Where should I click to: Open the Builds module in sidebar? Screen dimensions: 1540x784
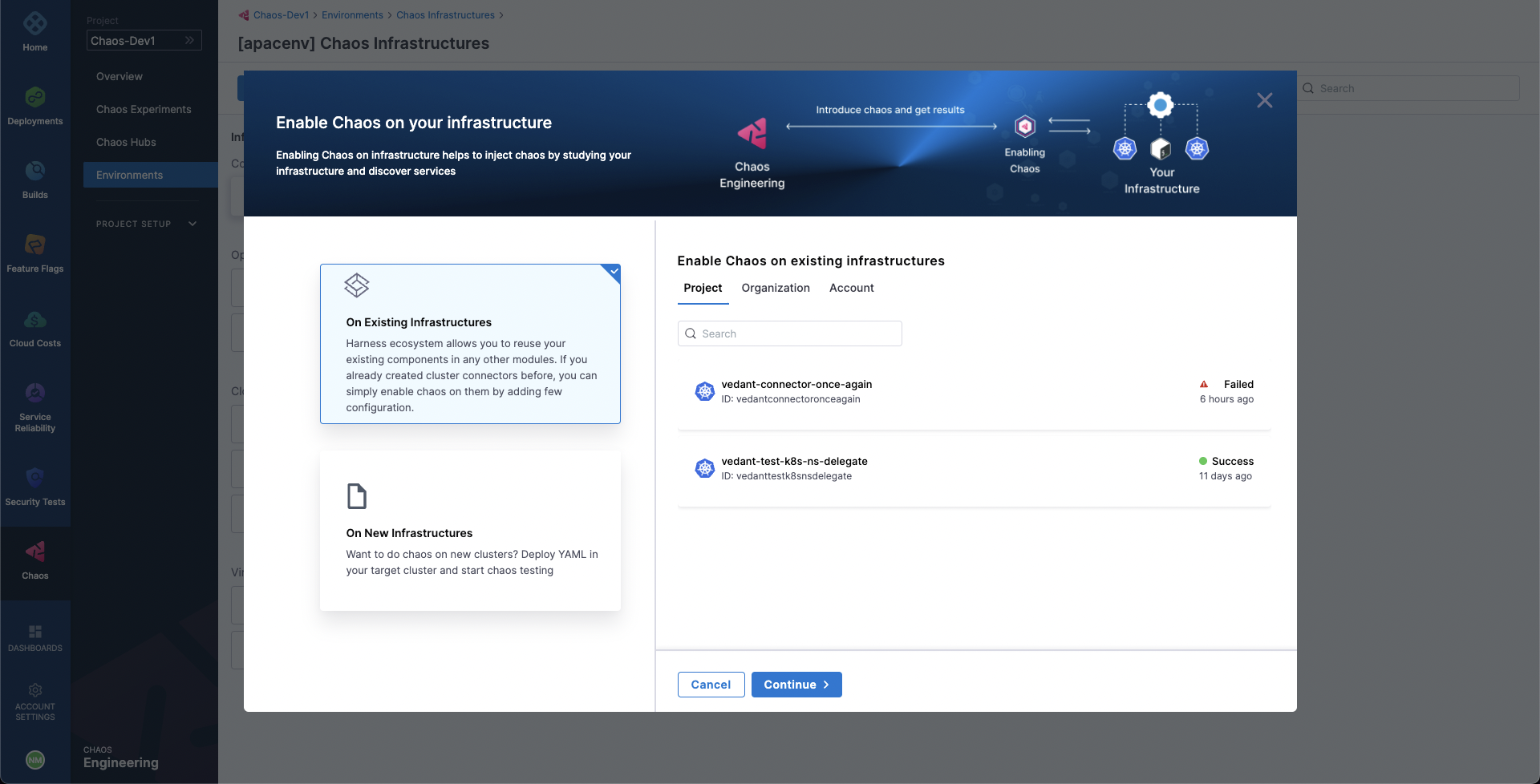[x=34, y=172]
